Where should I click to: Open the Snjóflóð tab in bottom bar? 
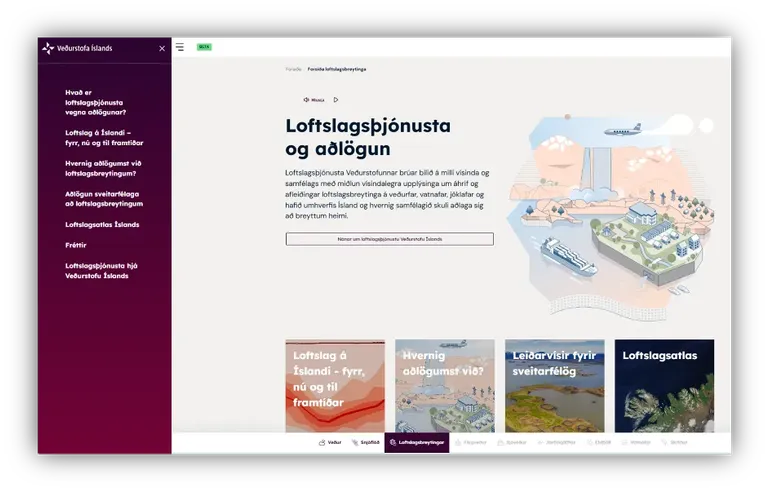[x=365, y=443]
